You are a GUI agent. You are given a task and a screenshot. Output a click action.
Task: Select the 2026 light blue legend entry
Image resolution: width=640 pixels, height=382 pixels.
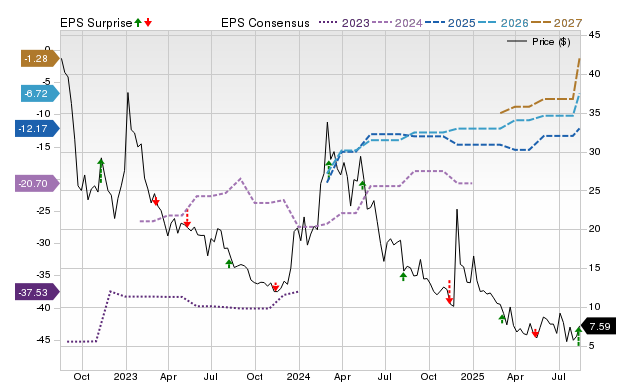pos(503,23)
